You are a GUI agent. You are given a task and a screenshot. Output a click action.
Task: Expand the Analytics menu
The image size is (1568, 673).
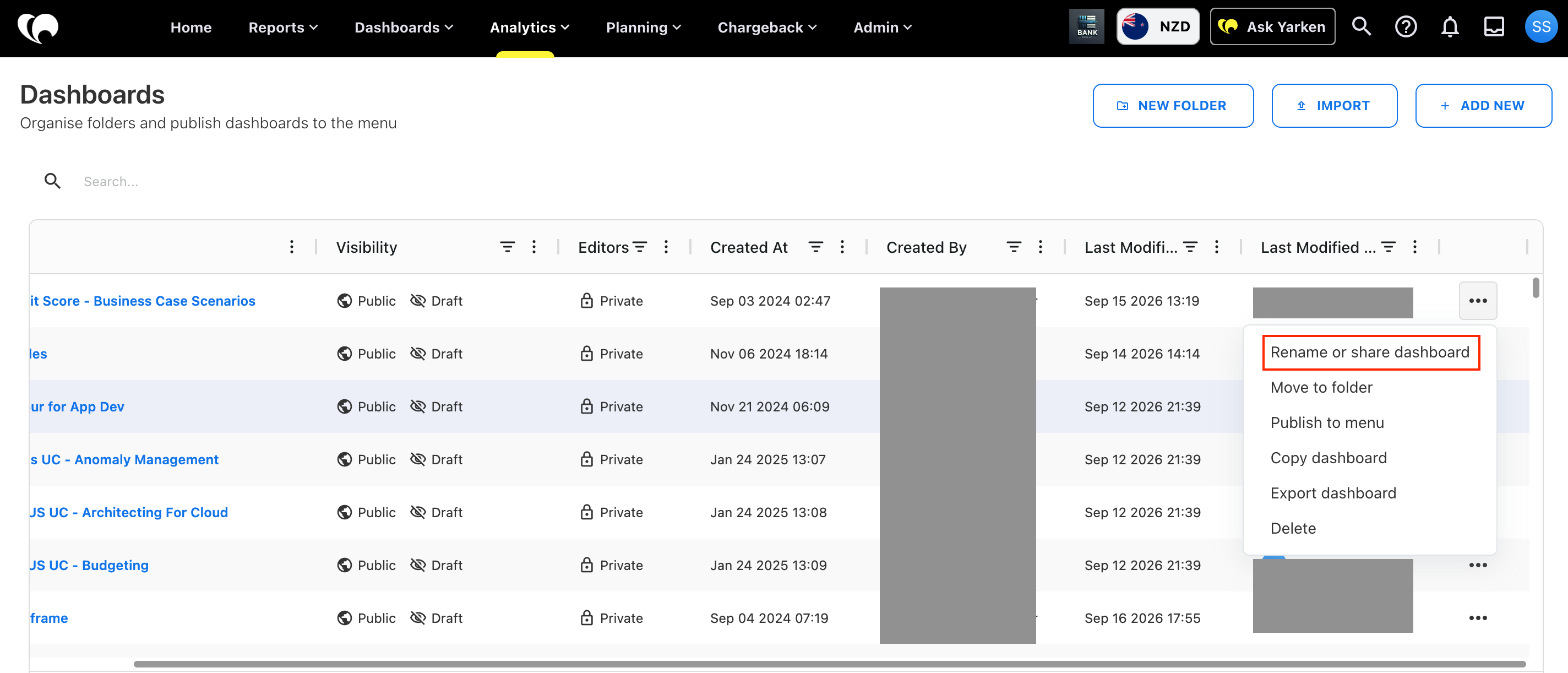[530, 28]
